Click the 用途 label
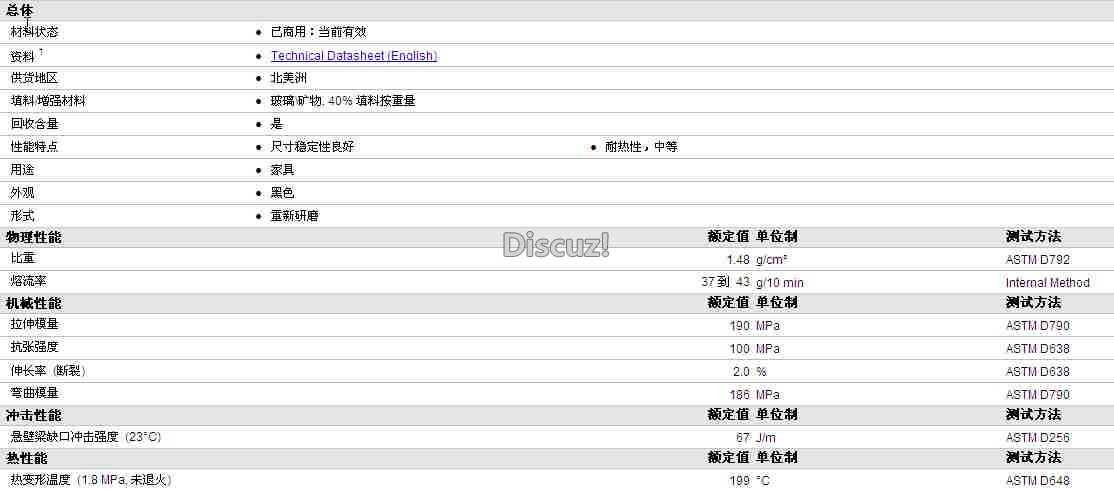Image resolution: width=1114 pixels, height=489 pixels. [x=22, y=170]
